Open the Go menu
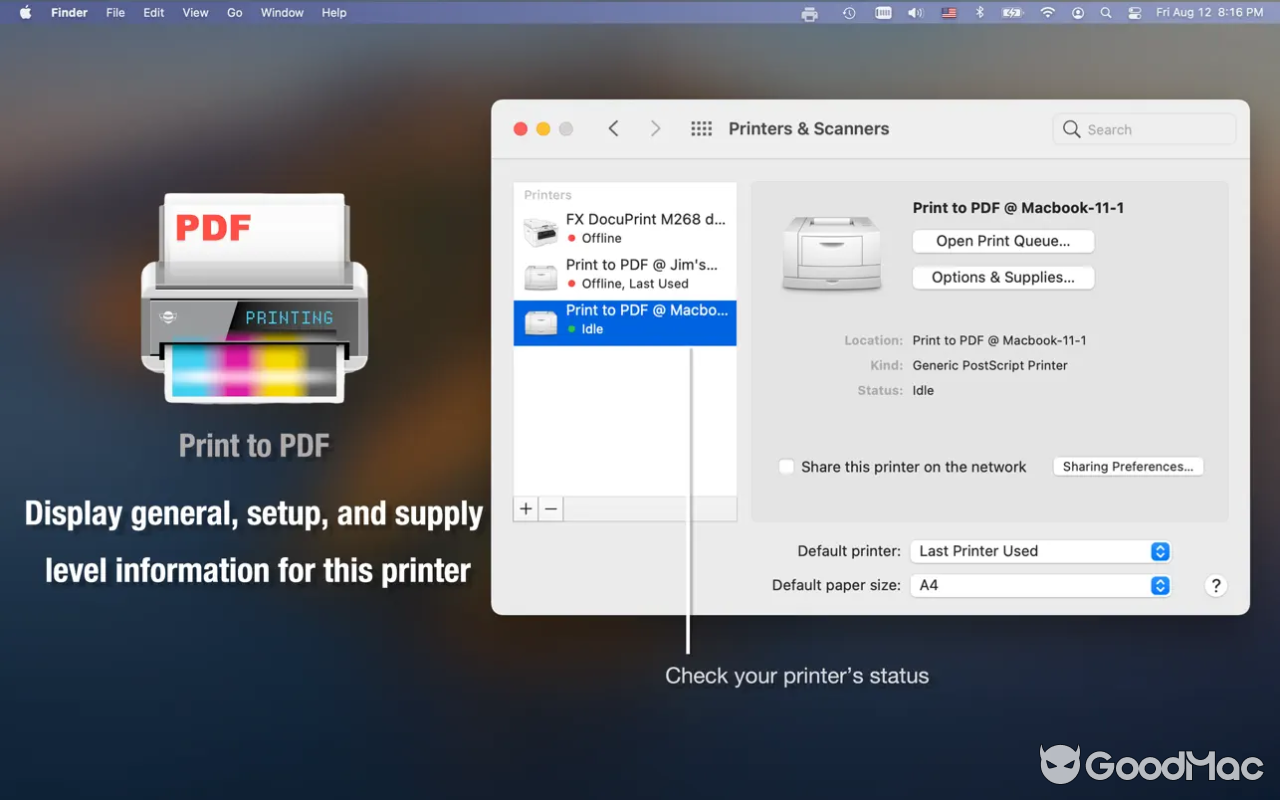Screen dimensions: 1280x800 pyautogui.click(x=234, y=12)
